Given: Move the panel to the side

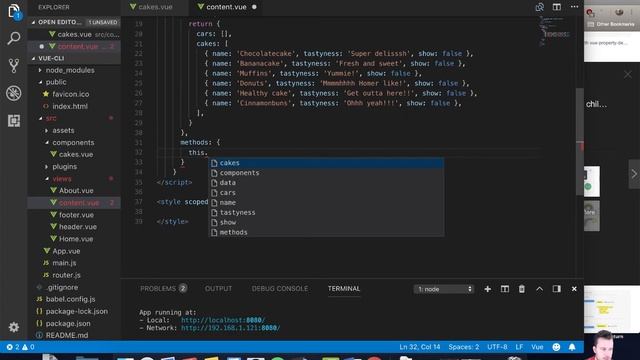Looking at the screenshot, I should pos(556,289).
